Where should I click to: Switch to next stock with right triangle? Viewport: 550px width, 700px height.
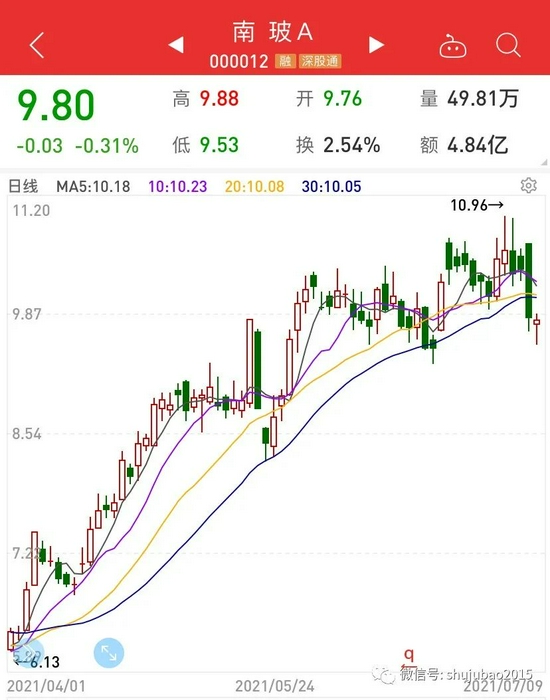(x=376, y=45)
